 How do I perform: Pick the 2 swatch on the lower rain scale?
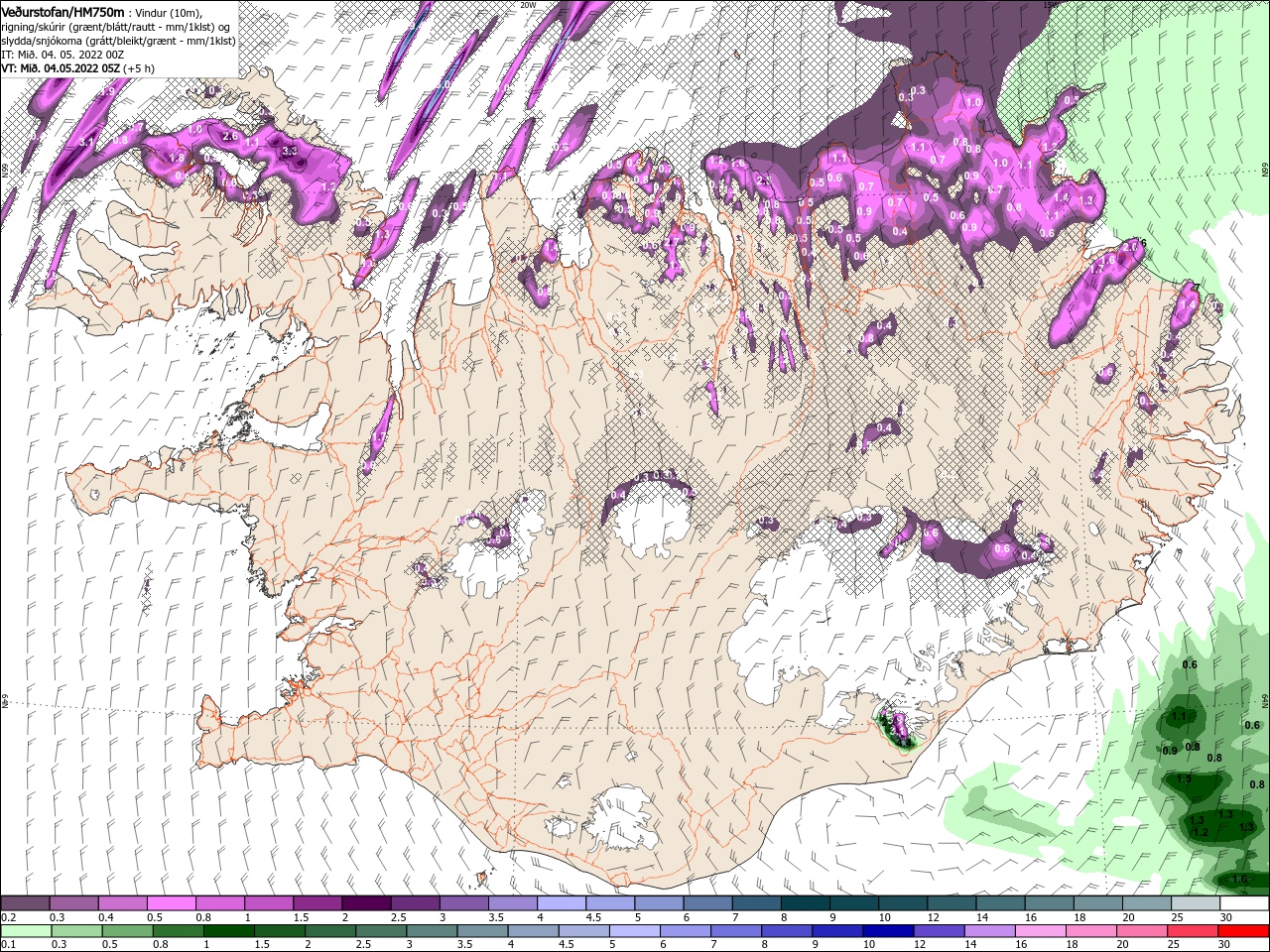coord(329,931)
